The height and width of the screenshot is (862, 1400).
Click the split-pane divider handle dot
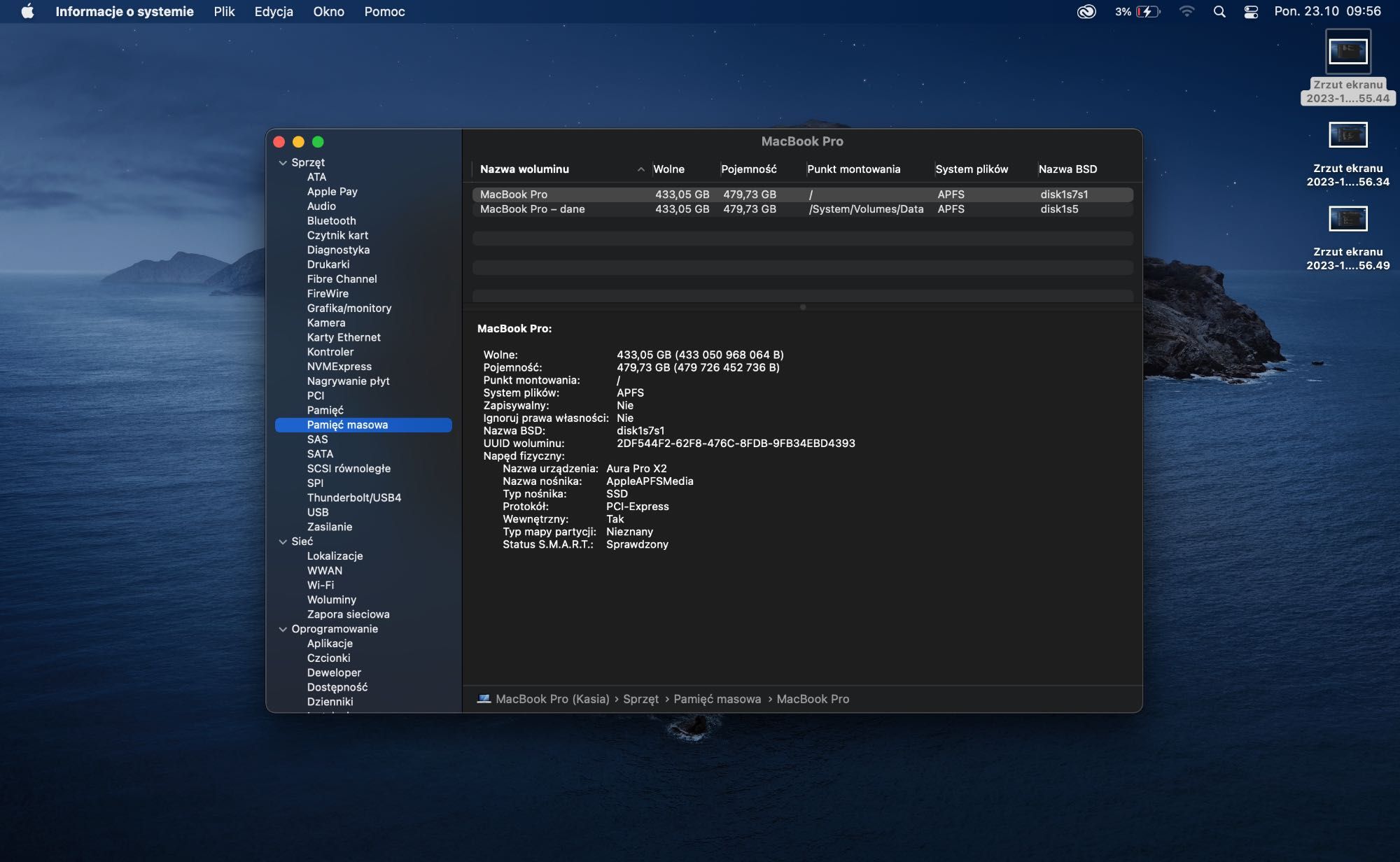802,307
